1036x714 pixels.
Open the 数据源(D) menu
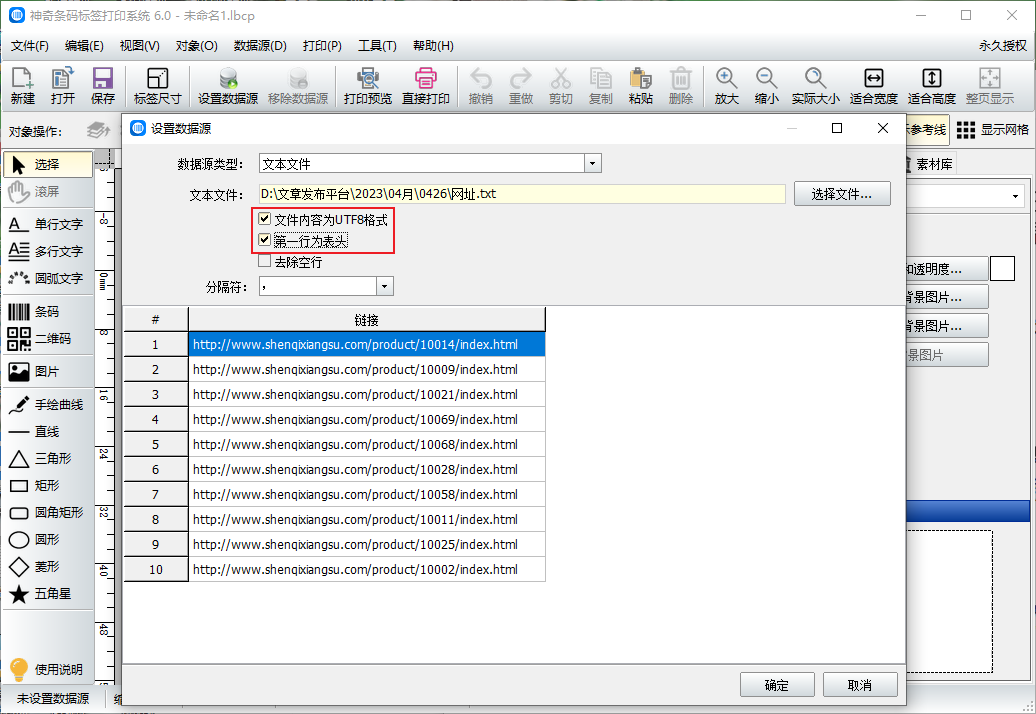tap(260, 46)
